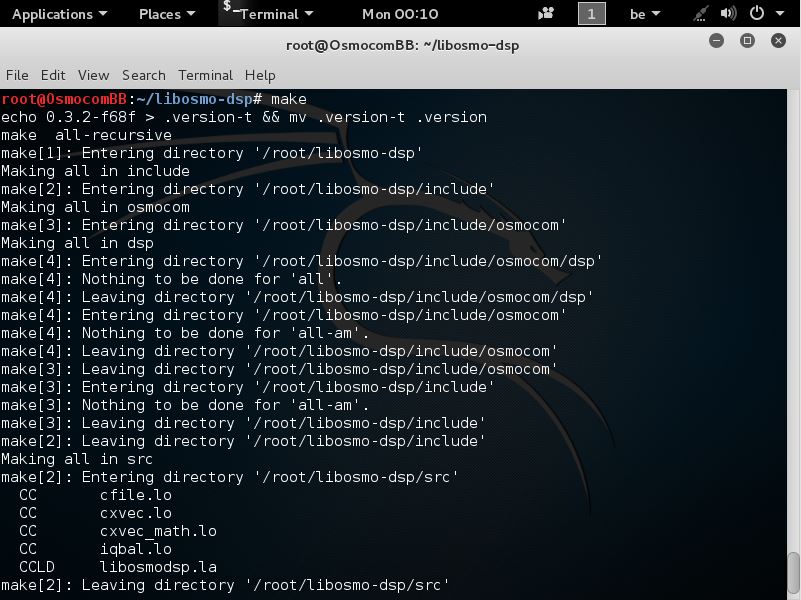Screen dimensions: 801x600
Task: Open the Places menu in the top bar
Action: (167, 14)
